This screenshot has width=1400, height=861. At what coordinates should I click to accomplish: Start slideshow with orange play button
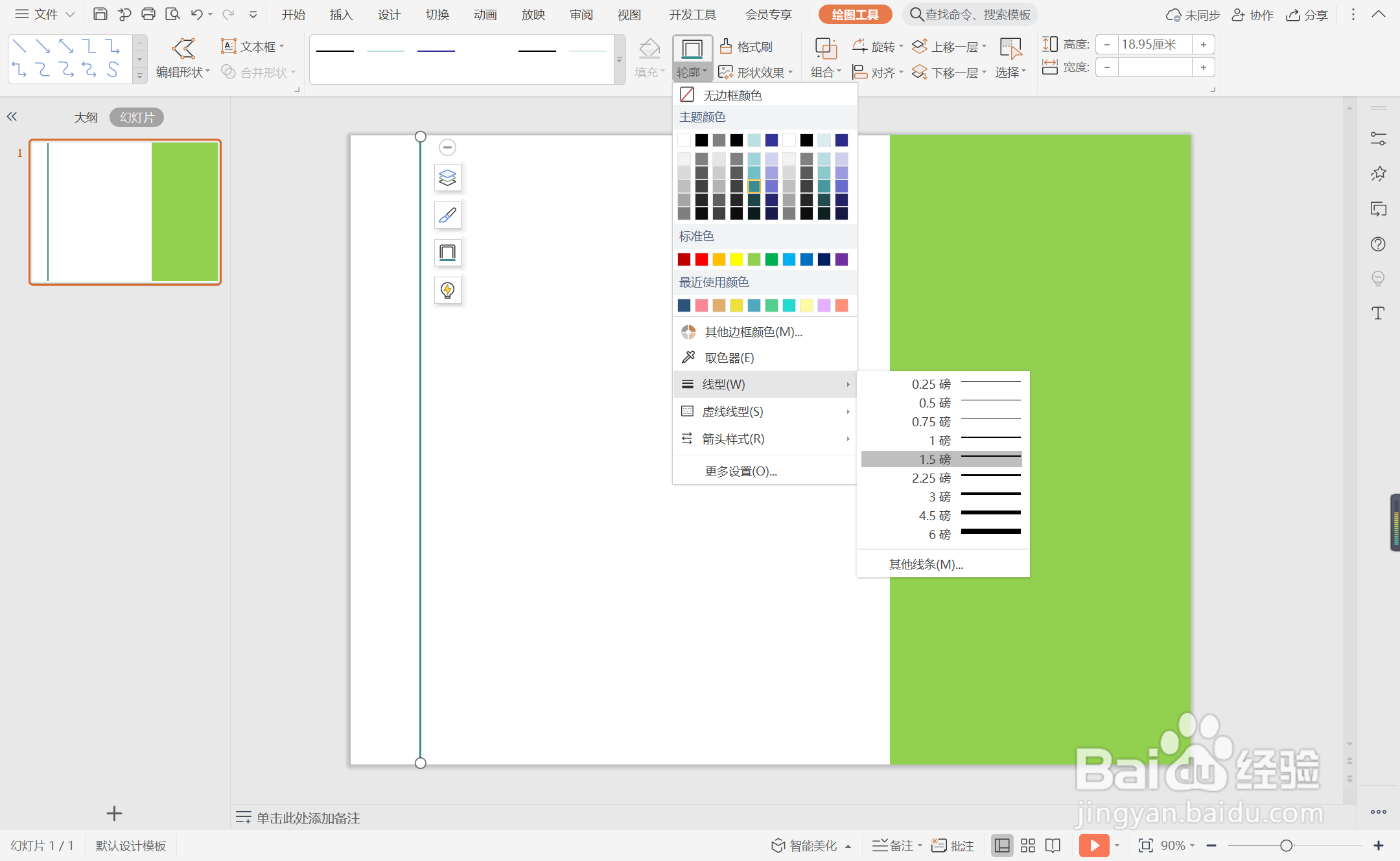point(1094,845)
